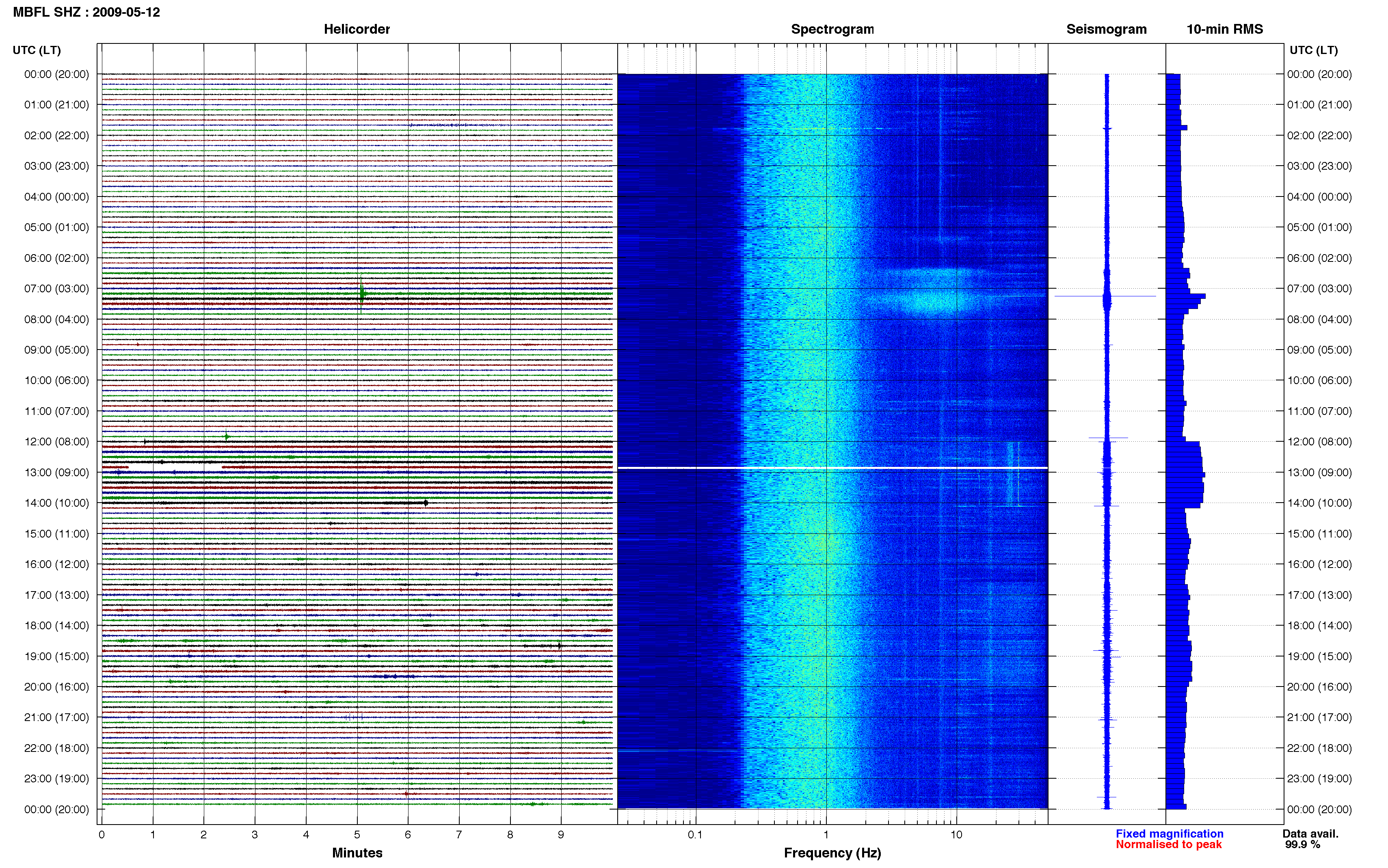The image size is (1388, 868).
Task: Click right time label '21:00 (17:00)'
Action: [x=1319, y=717]
